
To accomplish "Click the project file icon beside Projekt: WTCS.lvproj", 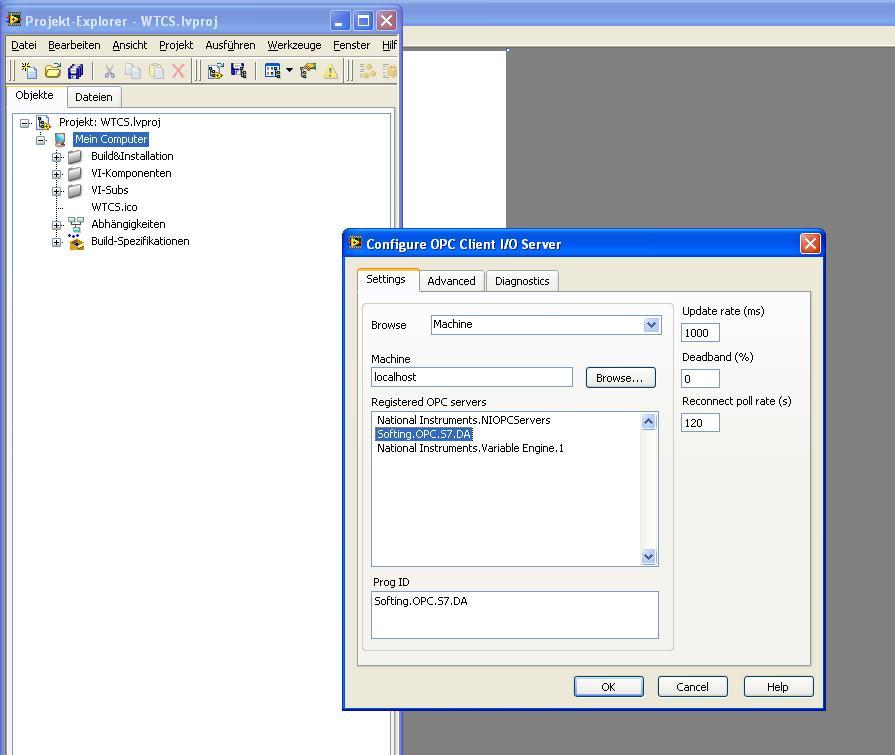I will tap(43, 122).
